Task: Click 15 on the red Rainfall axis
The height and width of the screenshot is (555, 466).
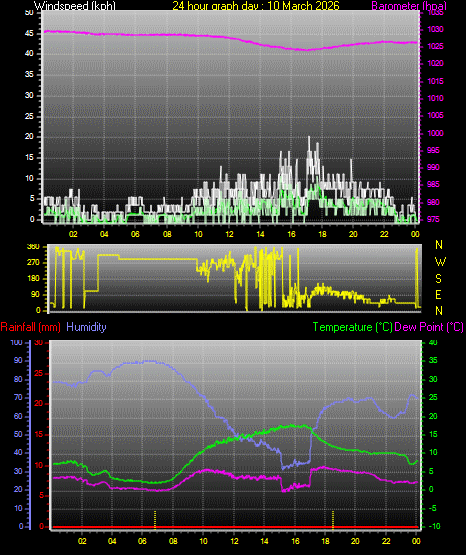Action: click(39, 434)
